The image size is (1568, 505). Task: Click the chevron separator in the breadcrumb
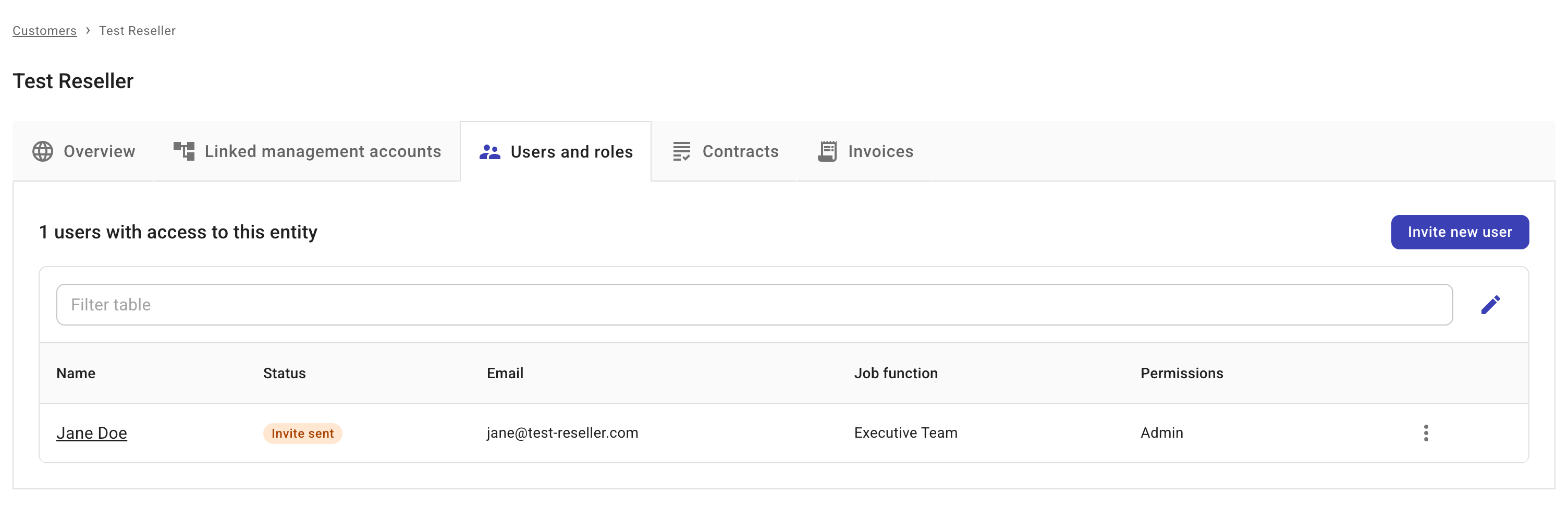(x=89, y=30)
